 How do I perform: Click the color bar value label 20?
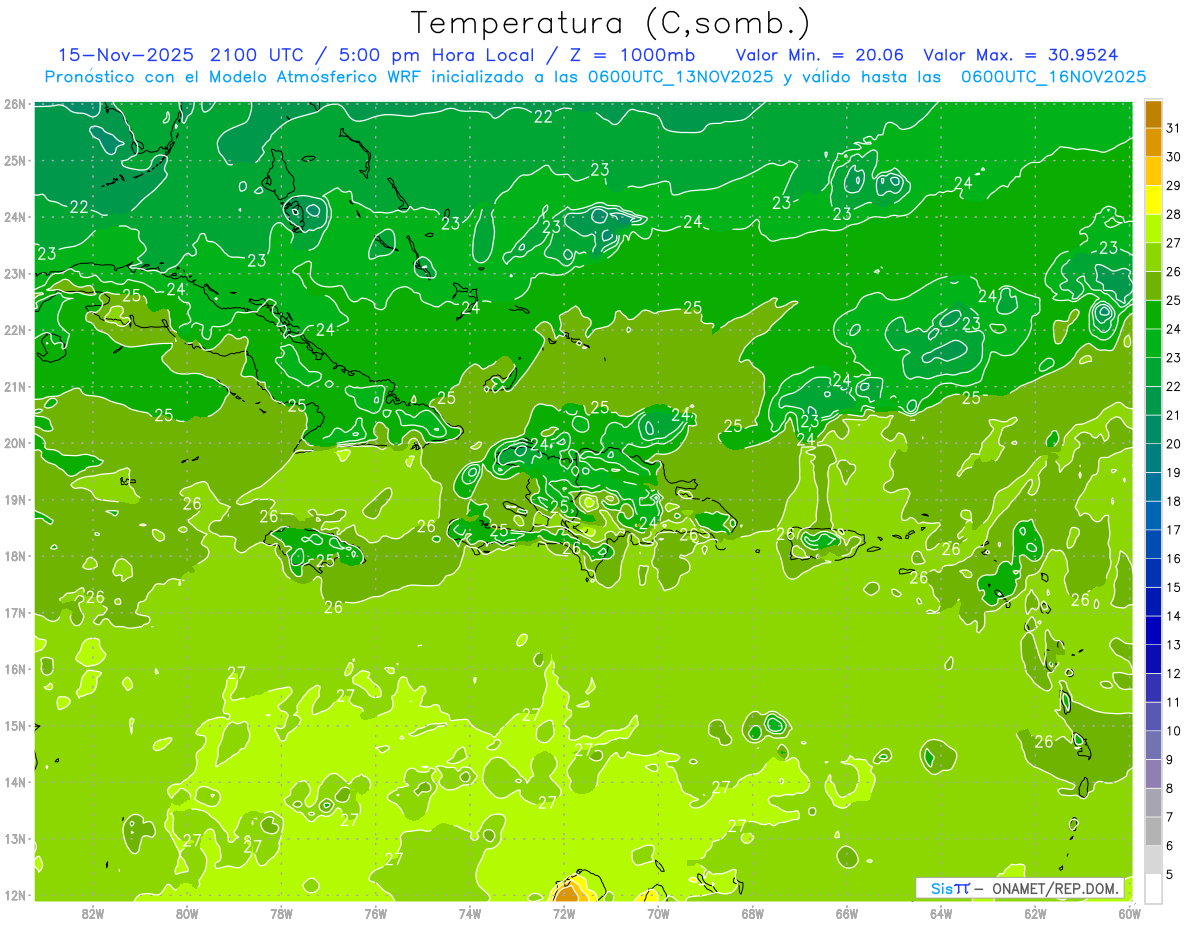(1174, 444)
